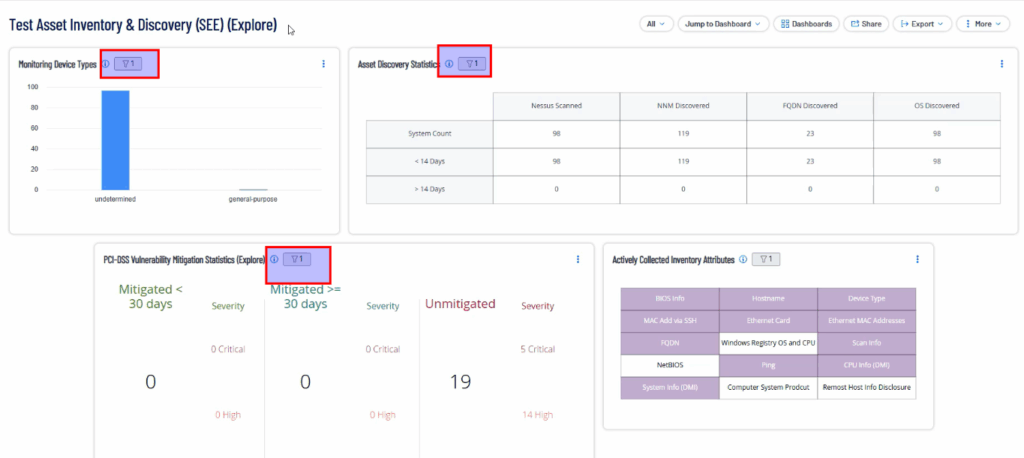Open kebab menu on Asset Discovery Statistics widget
The height and width of the screenshot is (458, 1024).
click(1001, 64)
